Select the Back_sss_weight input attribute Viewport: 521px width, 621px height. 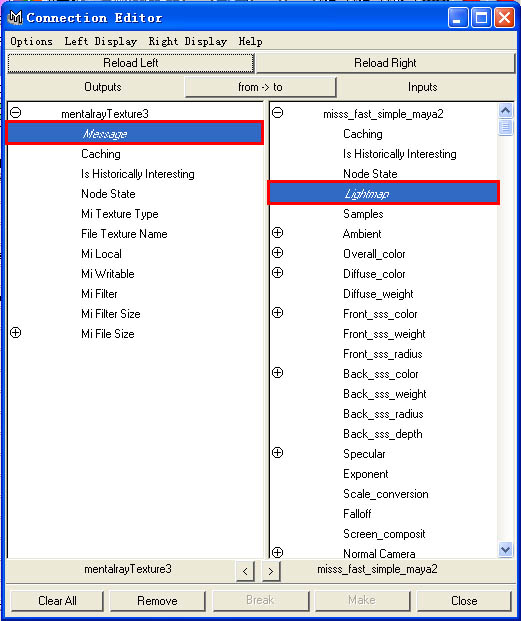point(385,394)
